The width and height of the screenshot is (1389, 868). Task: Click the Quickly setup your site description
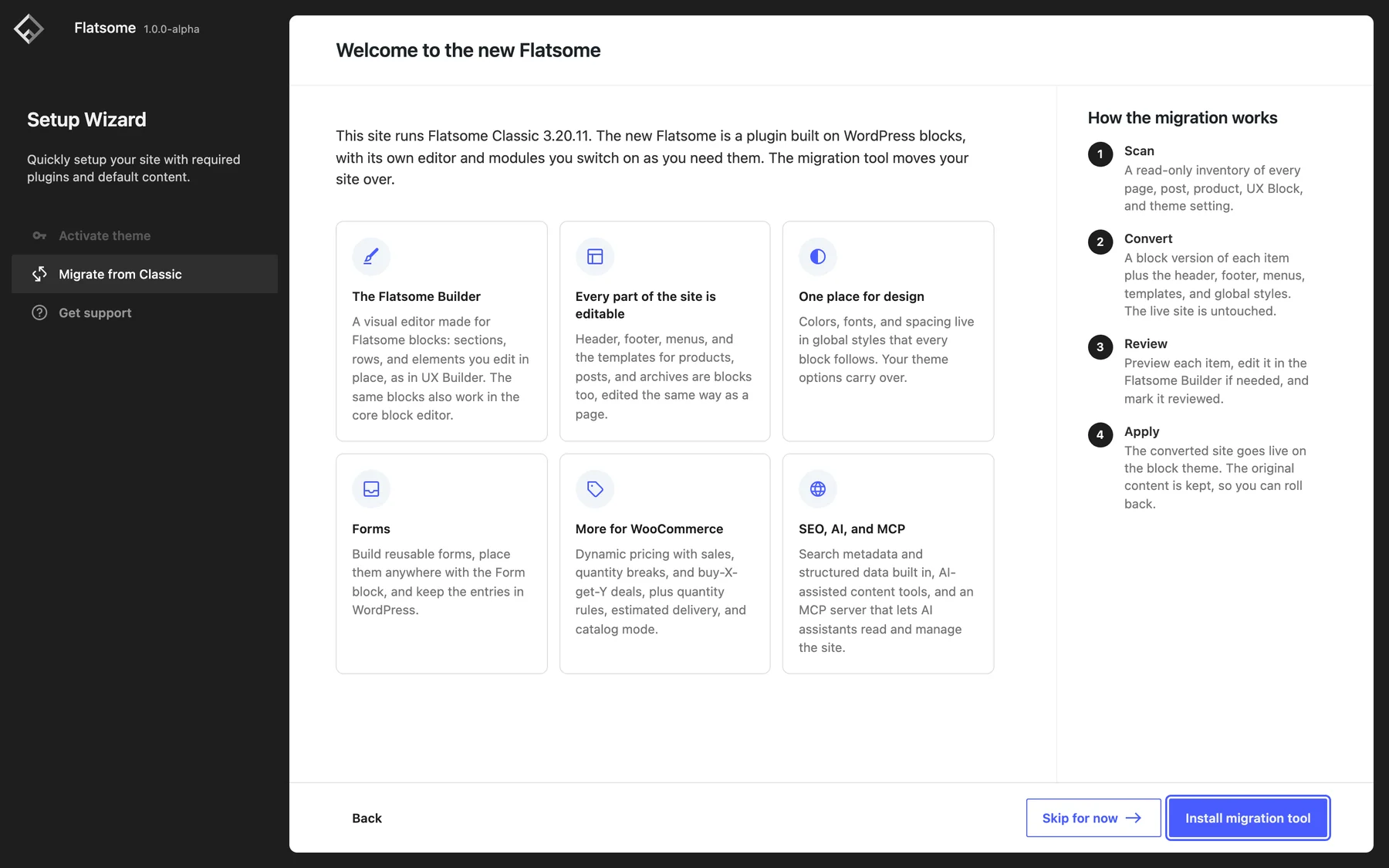(133, 168)
